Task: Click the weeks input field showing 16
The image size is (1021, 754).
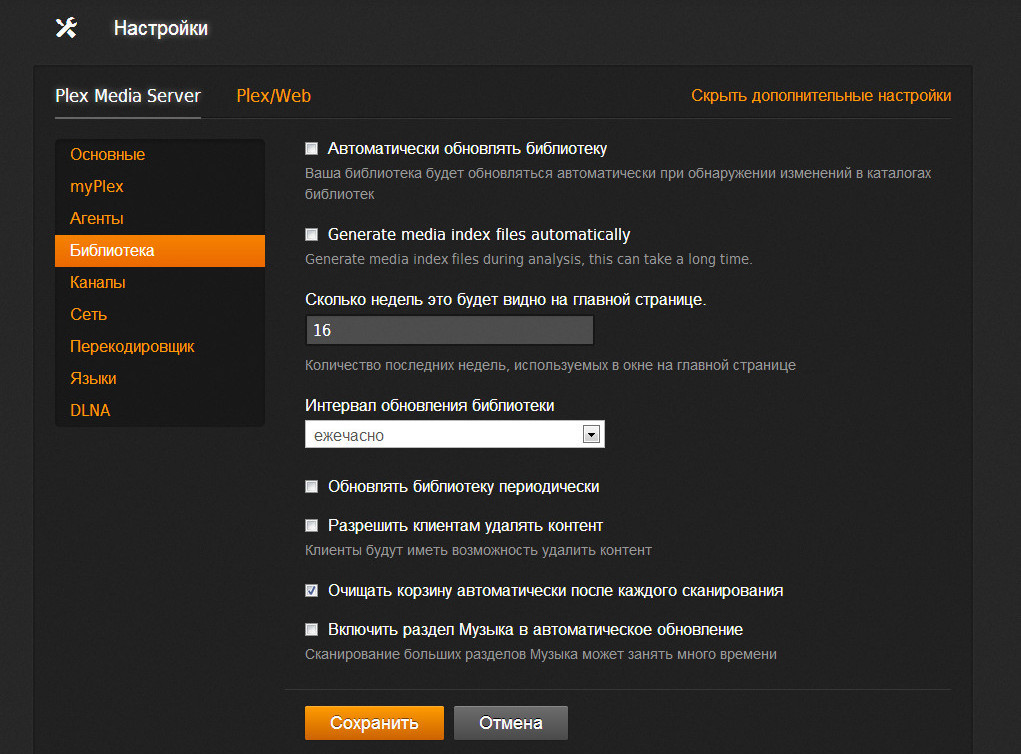Action: 449,331
